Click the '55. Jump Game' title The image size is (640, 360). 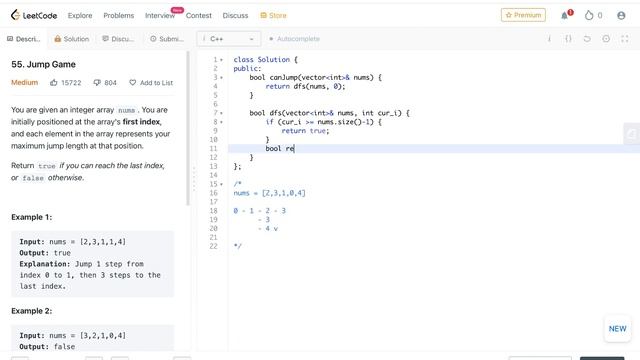tap(43, 64)
